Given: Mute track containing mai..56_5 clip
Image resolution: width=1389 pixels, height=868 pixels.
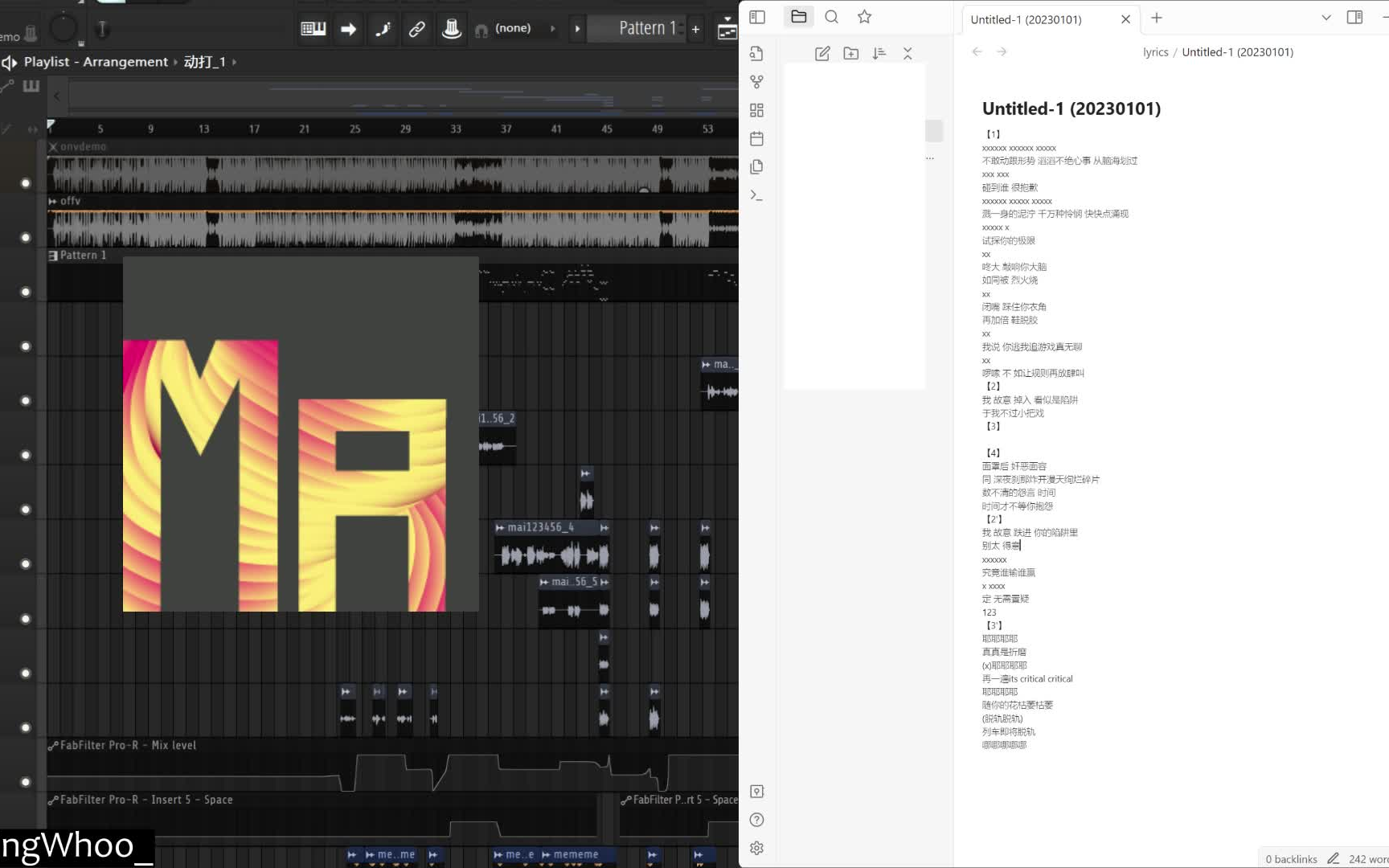Looking at the screenshot, I should point(25,619).
